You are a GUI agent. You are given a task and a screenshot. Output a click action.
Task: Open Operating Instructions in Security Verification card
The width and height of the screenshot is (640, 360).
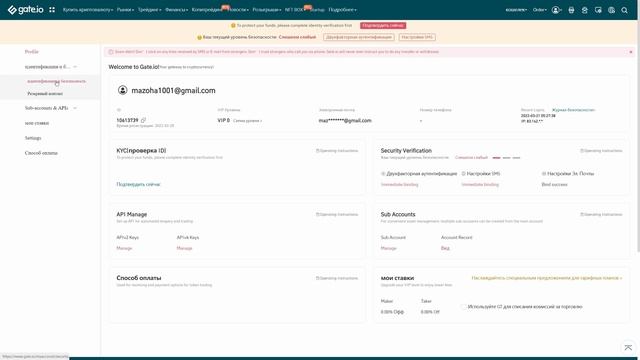[x=601, y=151]
